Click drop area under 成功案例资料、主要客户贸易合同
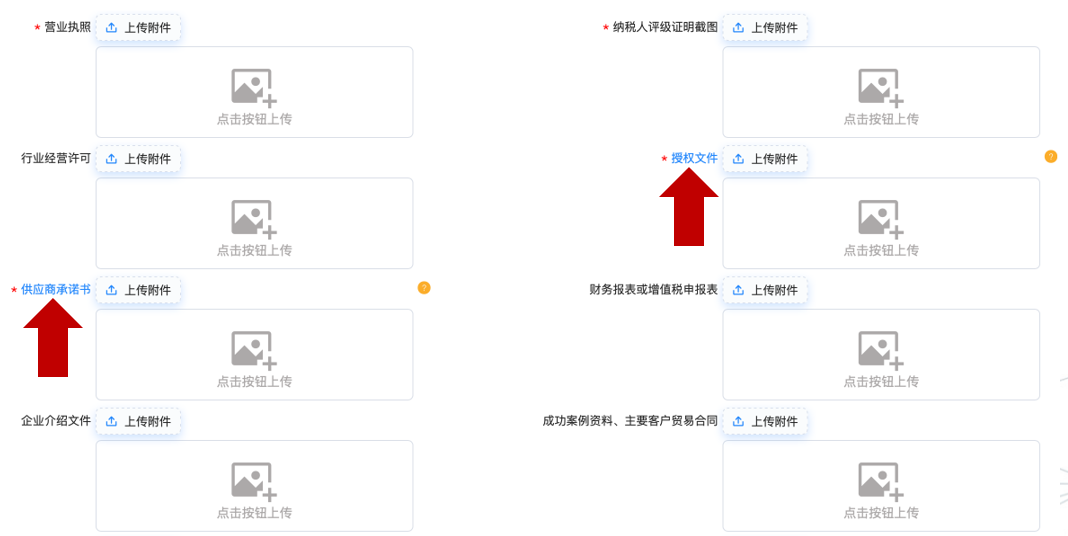1068x536 pixels. [x=881, y=486]
